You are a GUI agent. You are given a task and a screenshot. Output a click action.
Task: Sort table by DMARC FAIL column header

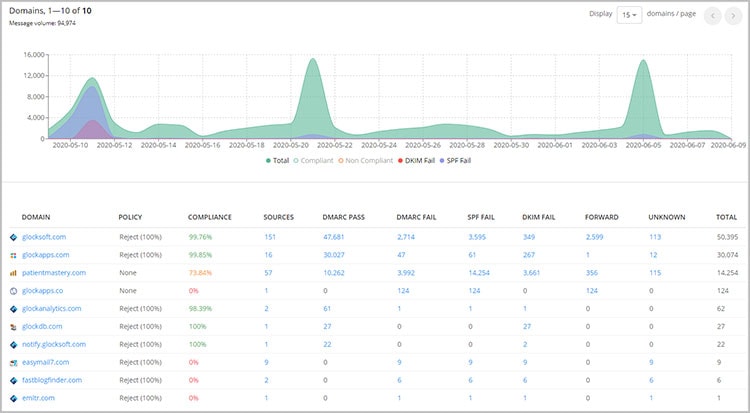pos(416,217)
